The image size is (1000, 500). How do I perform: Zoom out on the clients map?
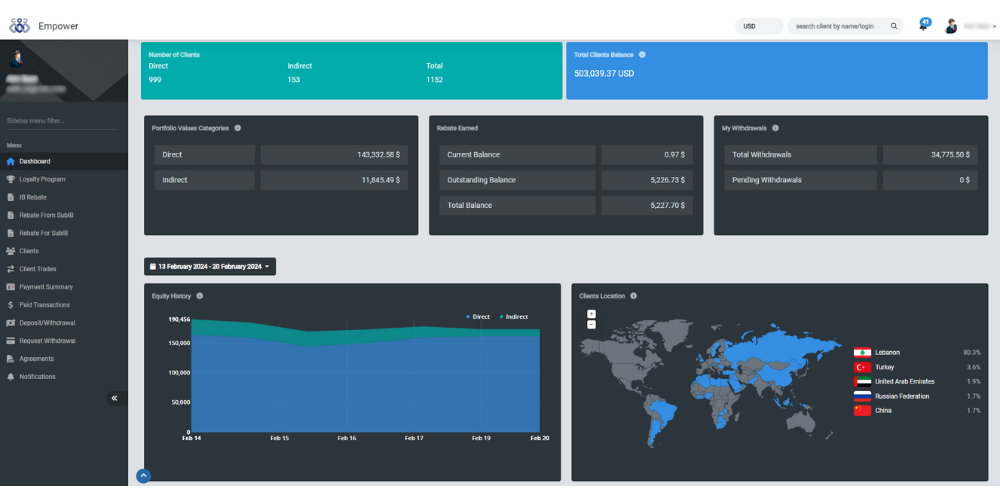(x=591, y=324)
